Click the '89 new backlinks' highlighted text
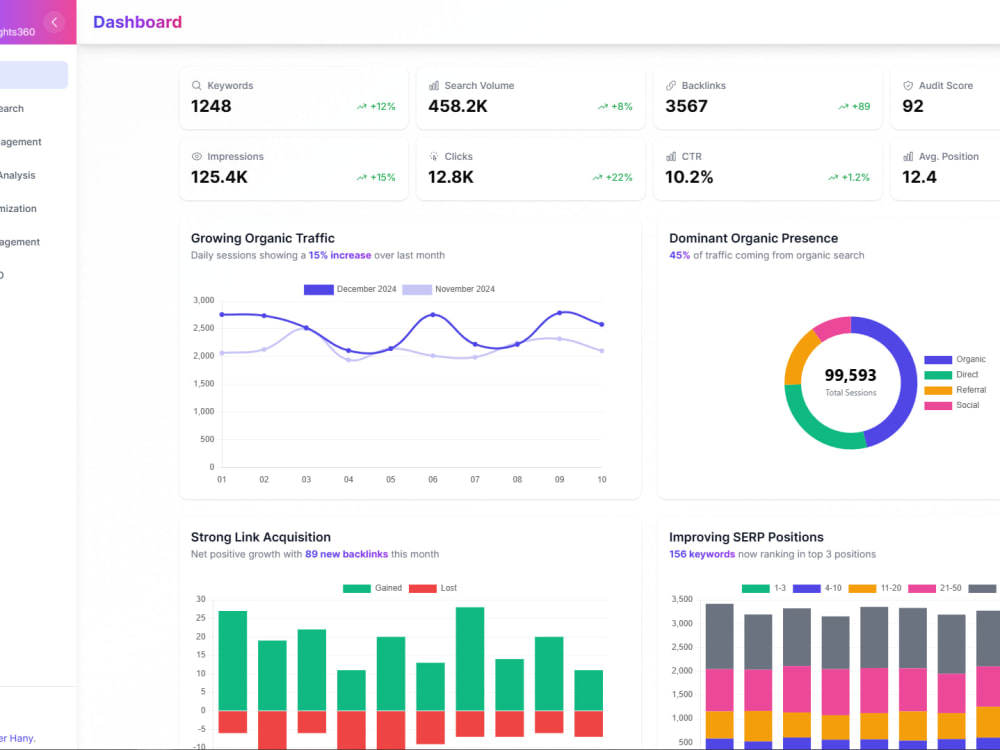The image size is (1000, 750). pos(346,554)
